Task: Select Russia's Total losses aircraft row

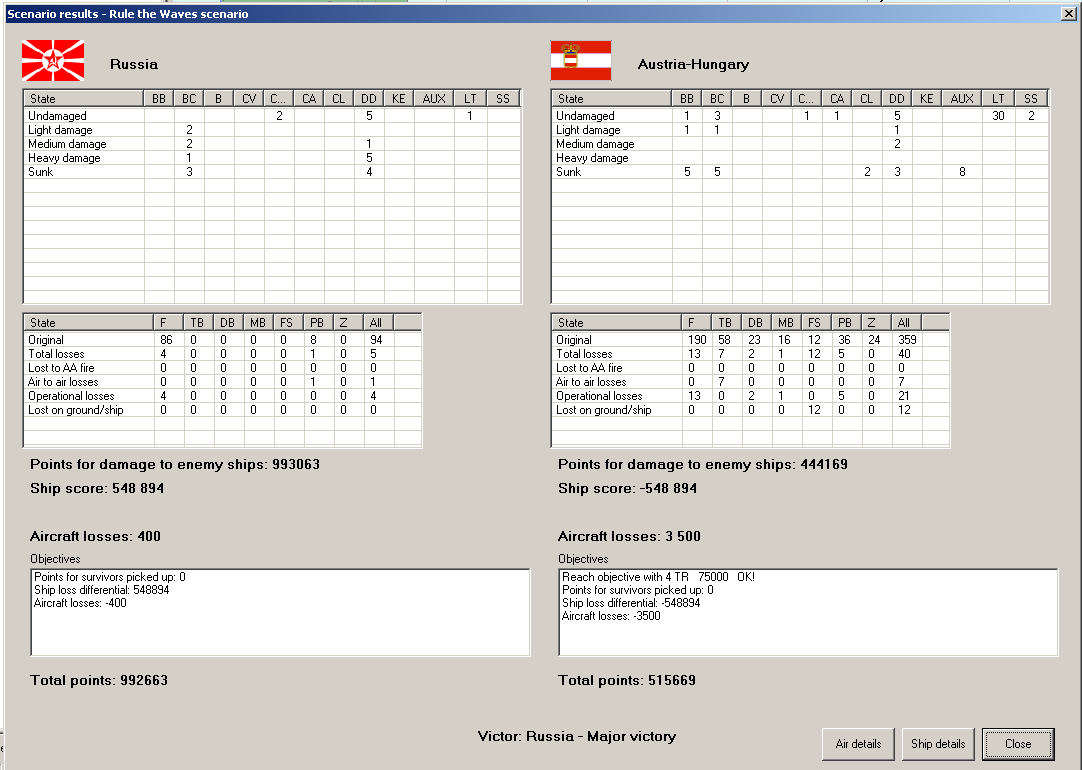Action: coord(222,354)
